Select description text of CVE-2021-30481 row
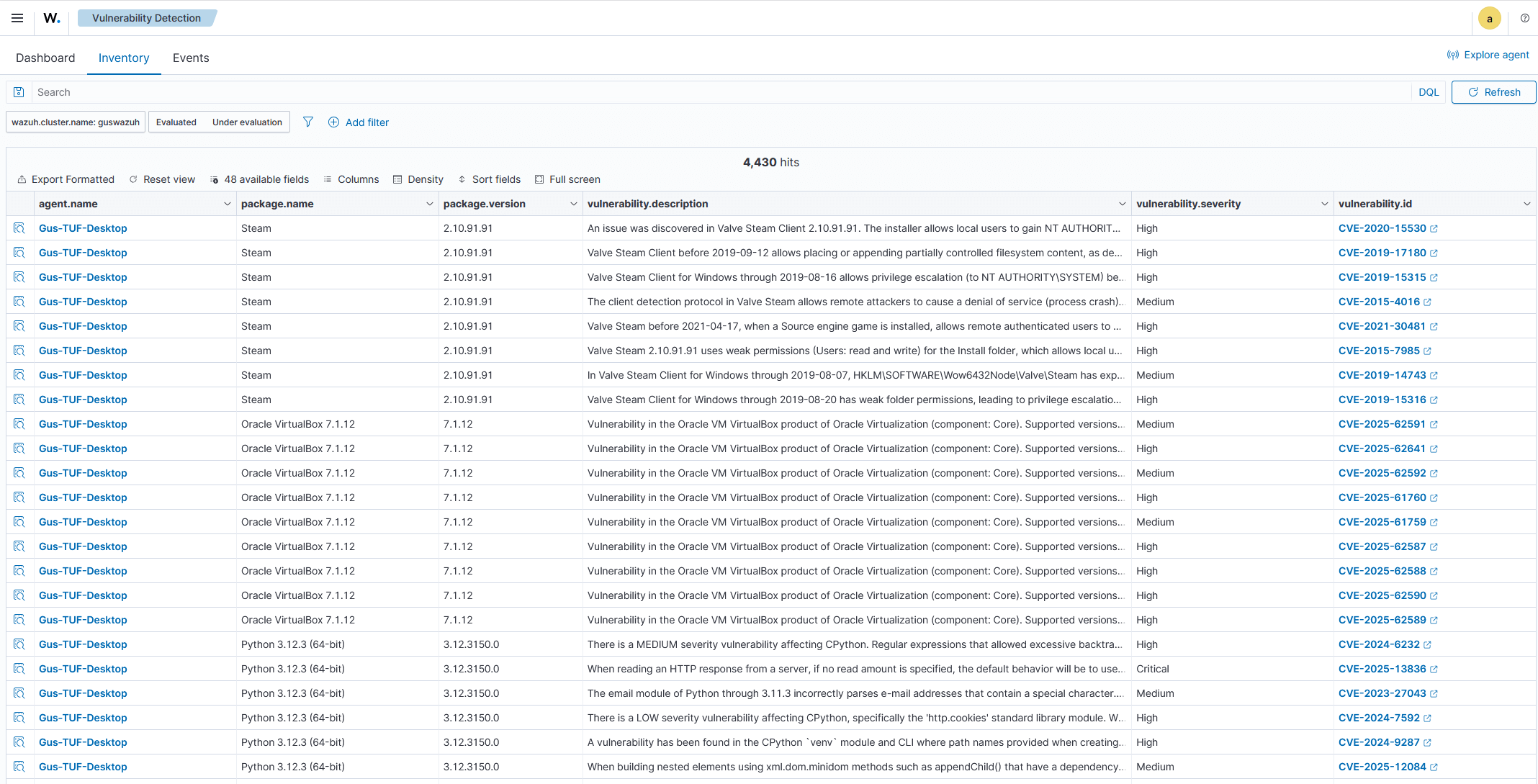 [854, 326]
